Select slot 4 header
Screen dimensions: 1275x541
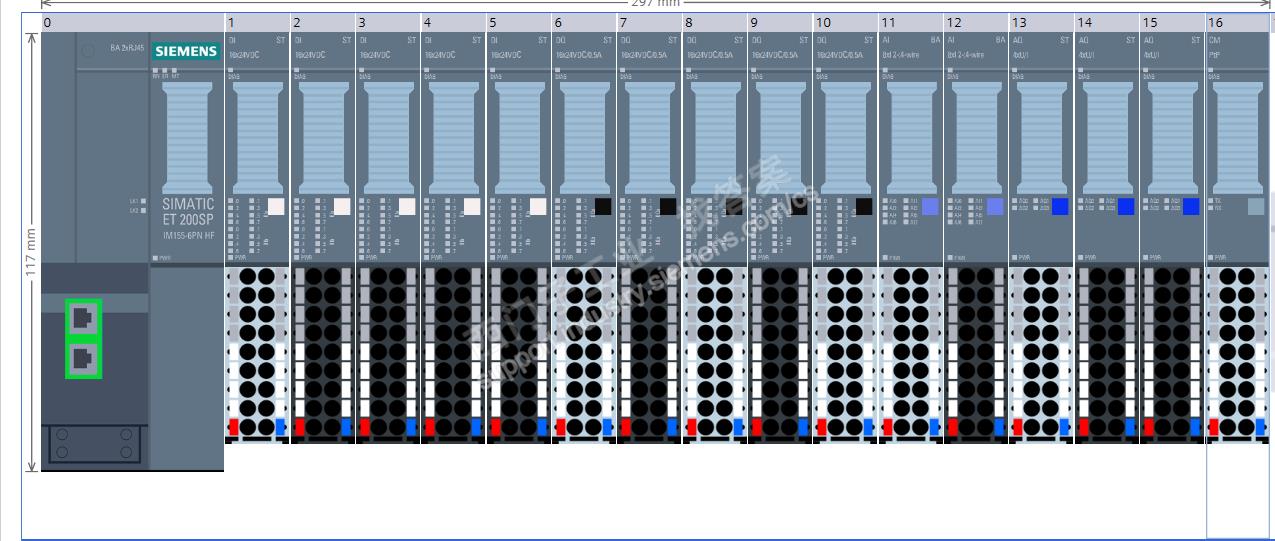[x=453, y=22]
